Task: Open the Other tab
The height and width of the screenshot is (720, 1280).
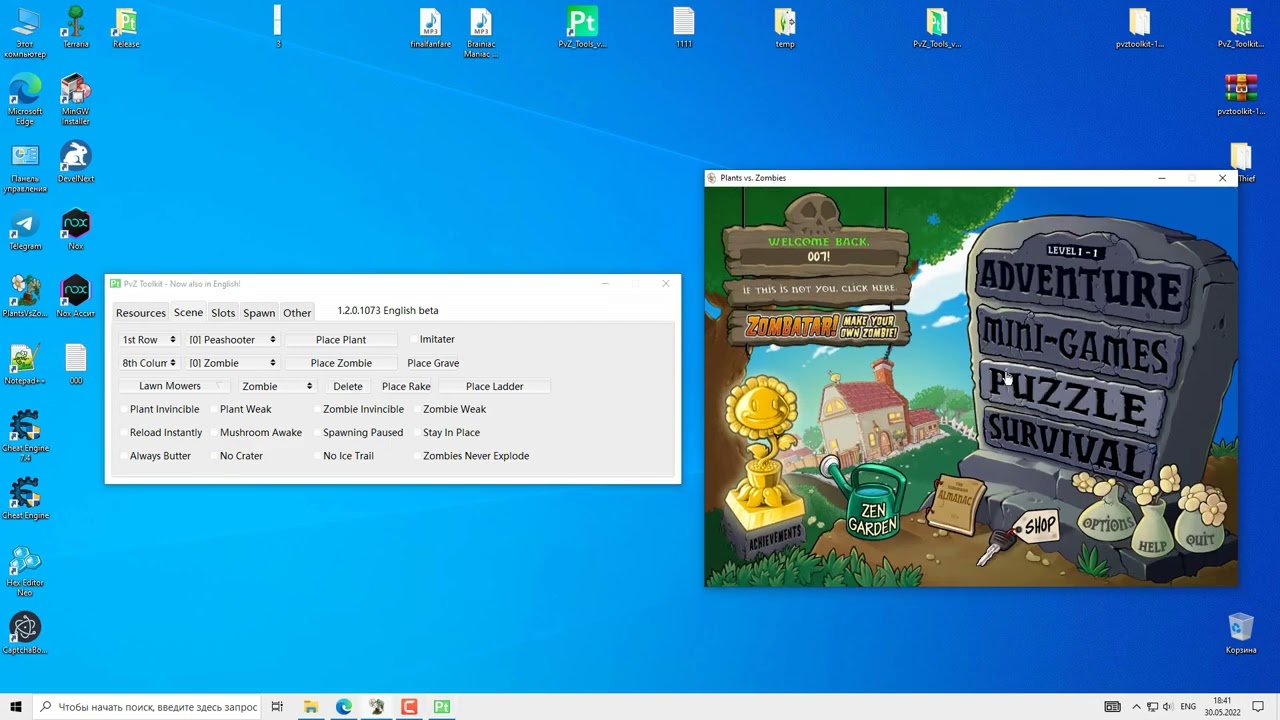Action: tap(297, 313)
